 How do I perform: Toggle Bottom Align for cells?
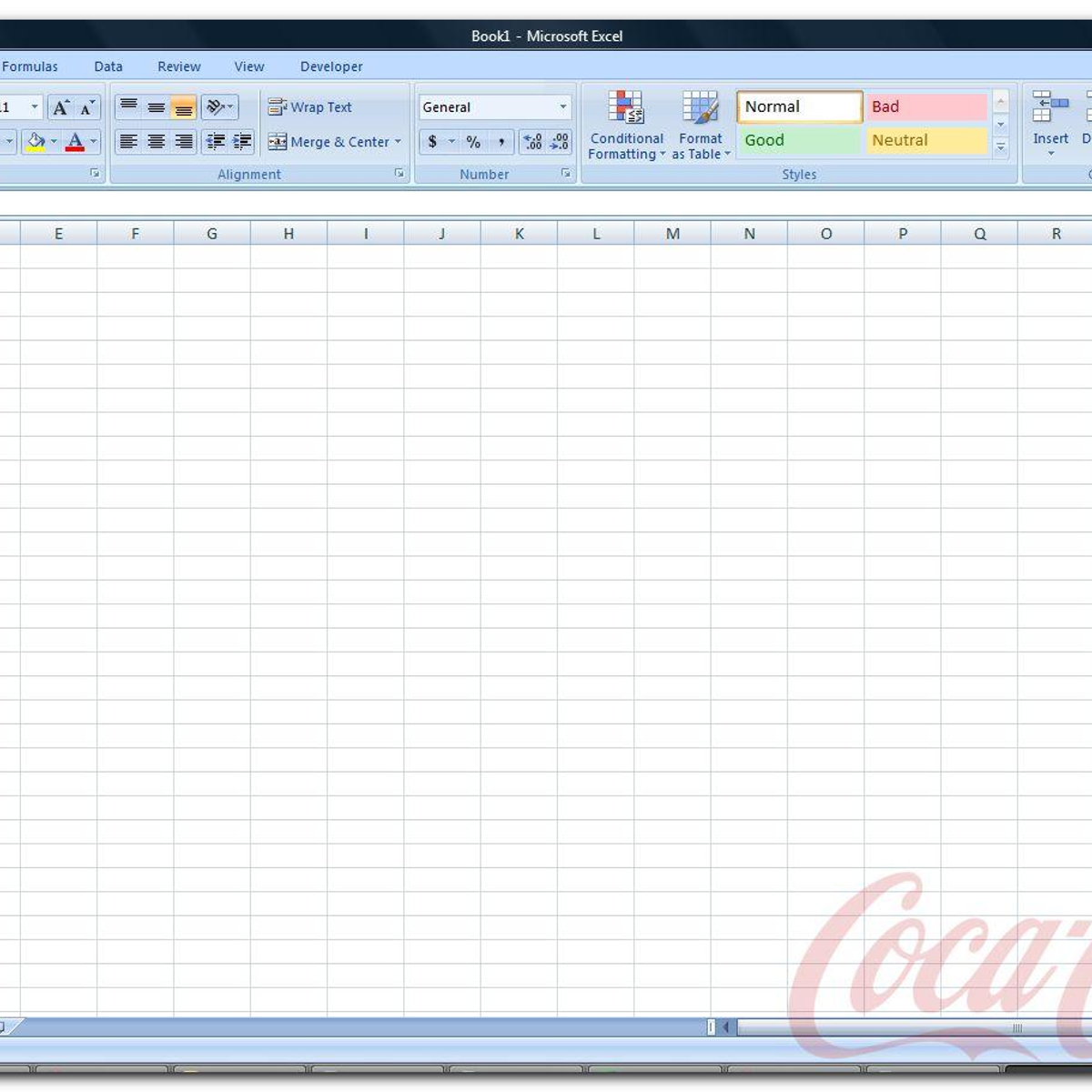pos(183,107)
